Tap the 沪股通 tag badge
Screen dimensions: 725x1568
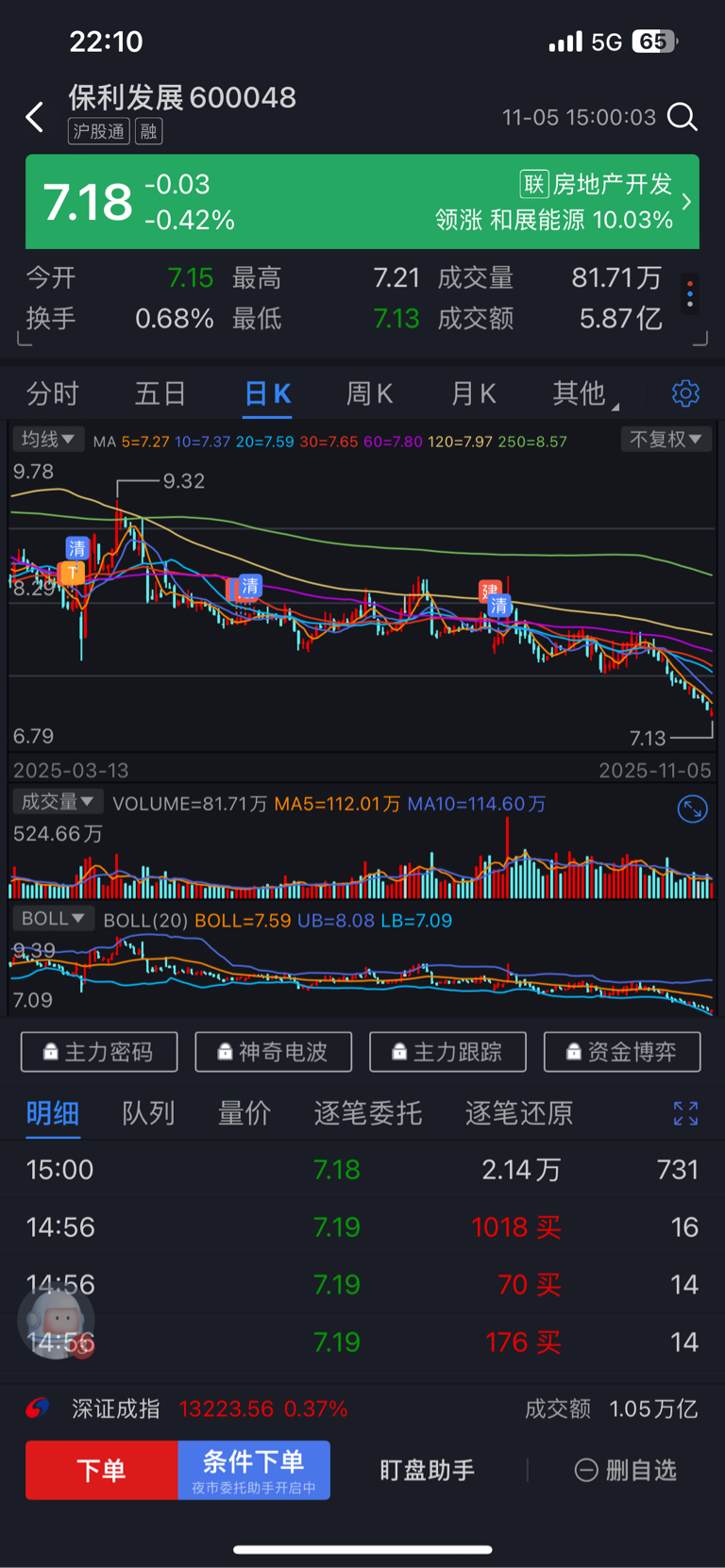pos(99,131)
